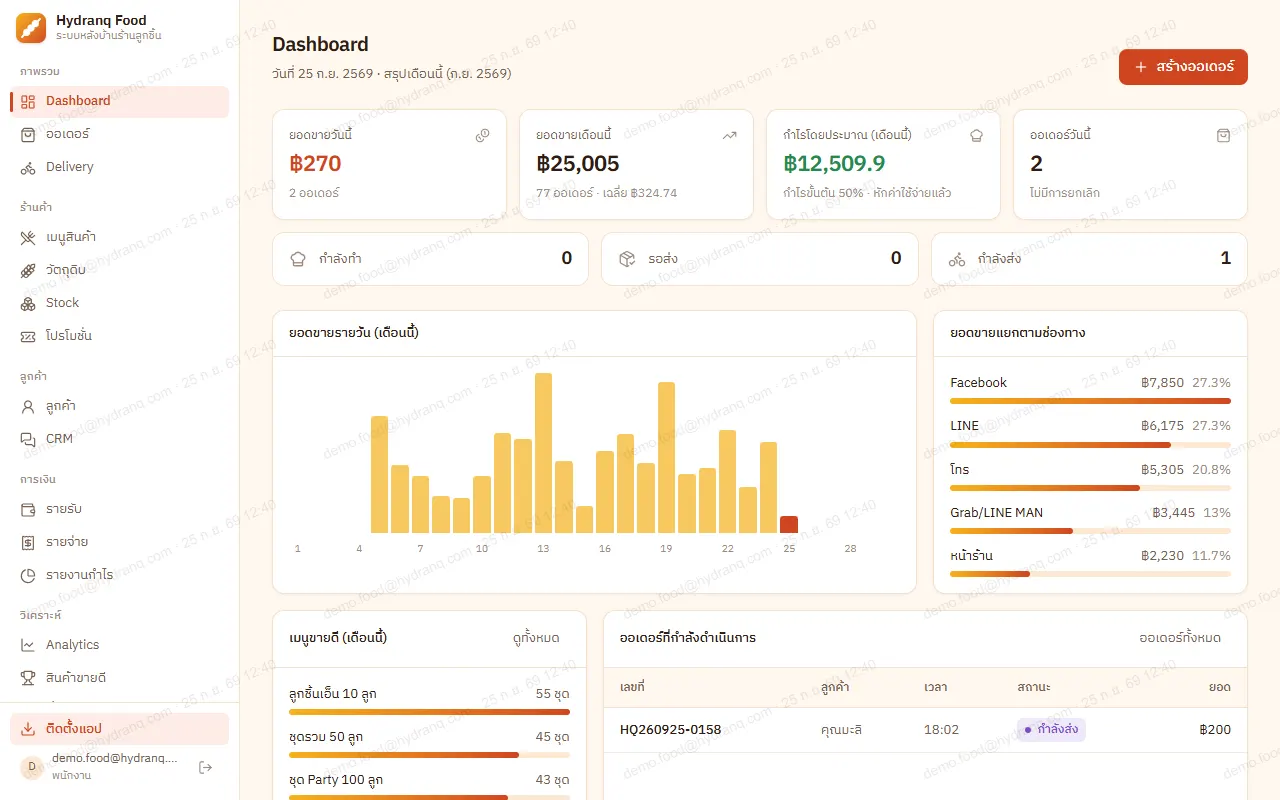Click the tallest bar at day 13
Screen dimensions: 1280x800
543,453
